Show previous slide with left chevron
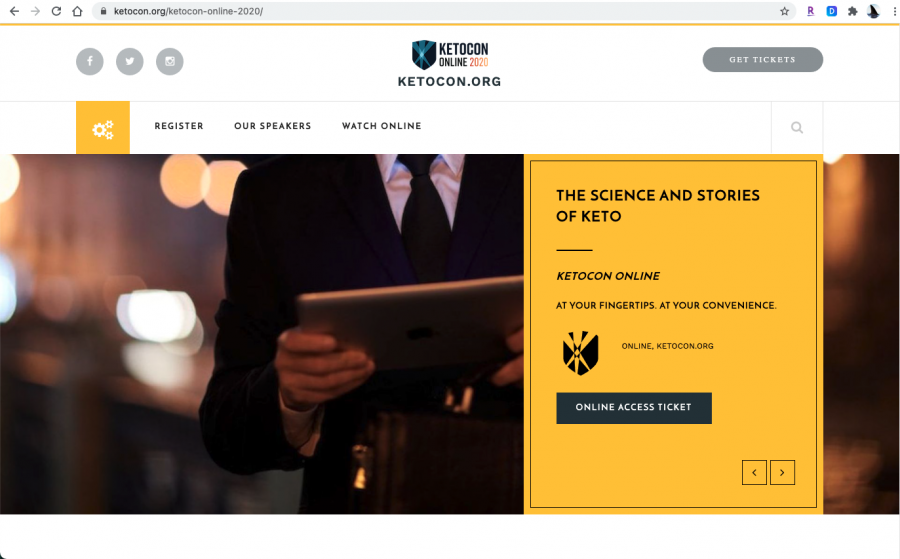This screenshot has height=559, width=900. [754, 472]
